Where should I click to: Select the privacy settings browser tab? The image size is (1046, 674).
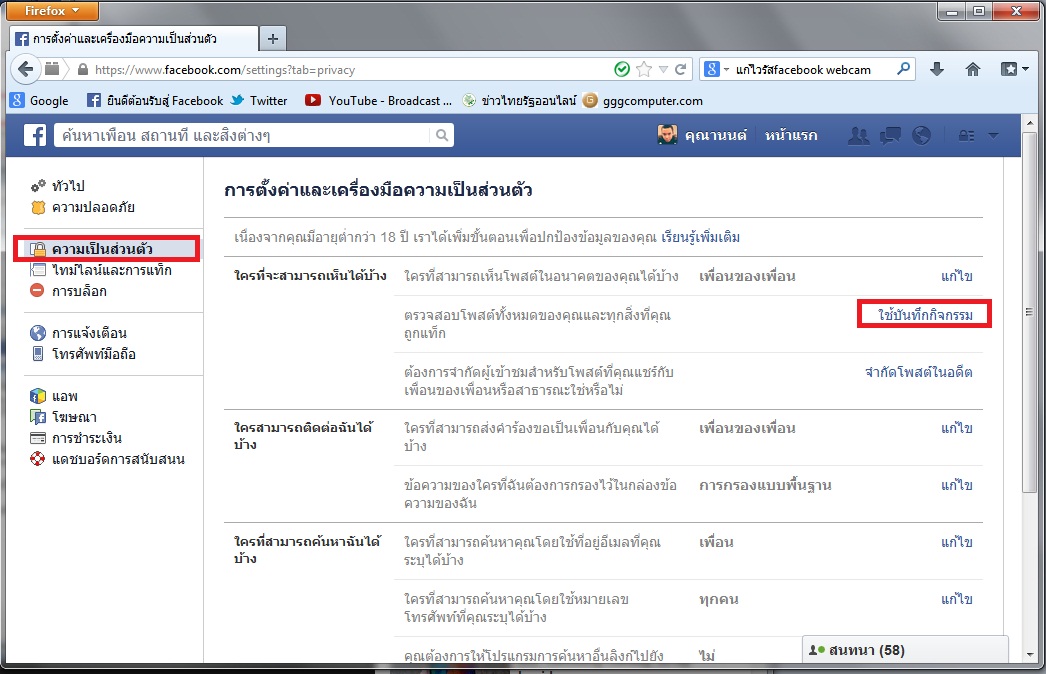point(133,39)
